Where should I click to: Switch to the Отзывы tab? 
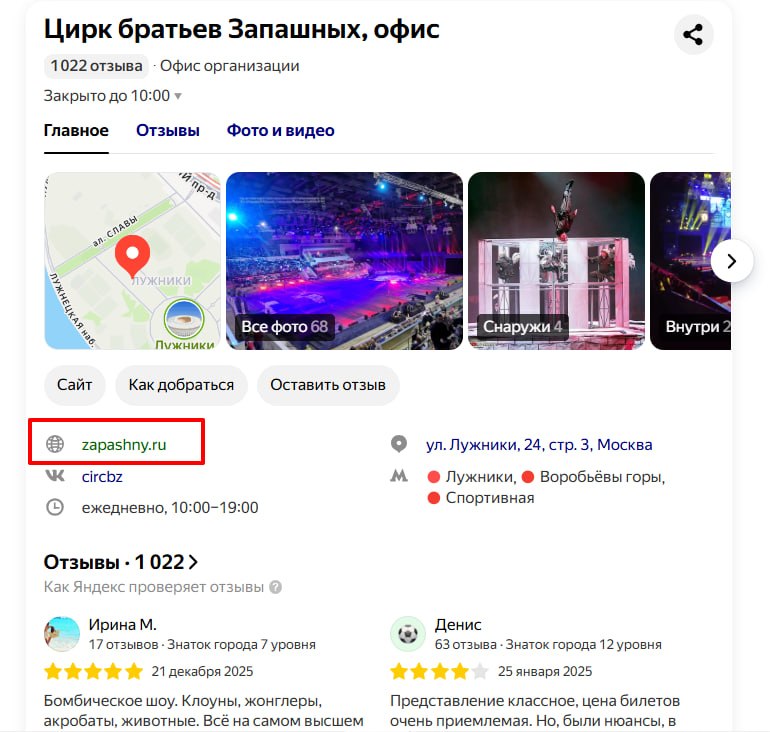click(x=168, y=130)
